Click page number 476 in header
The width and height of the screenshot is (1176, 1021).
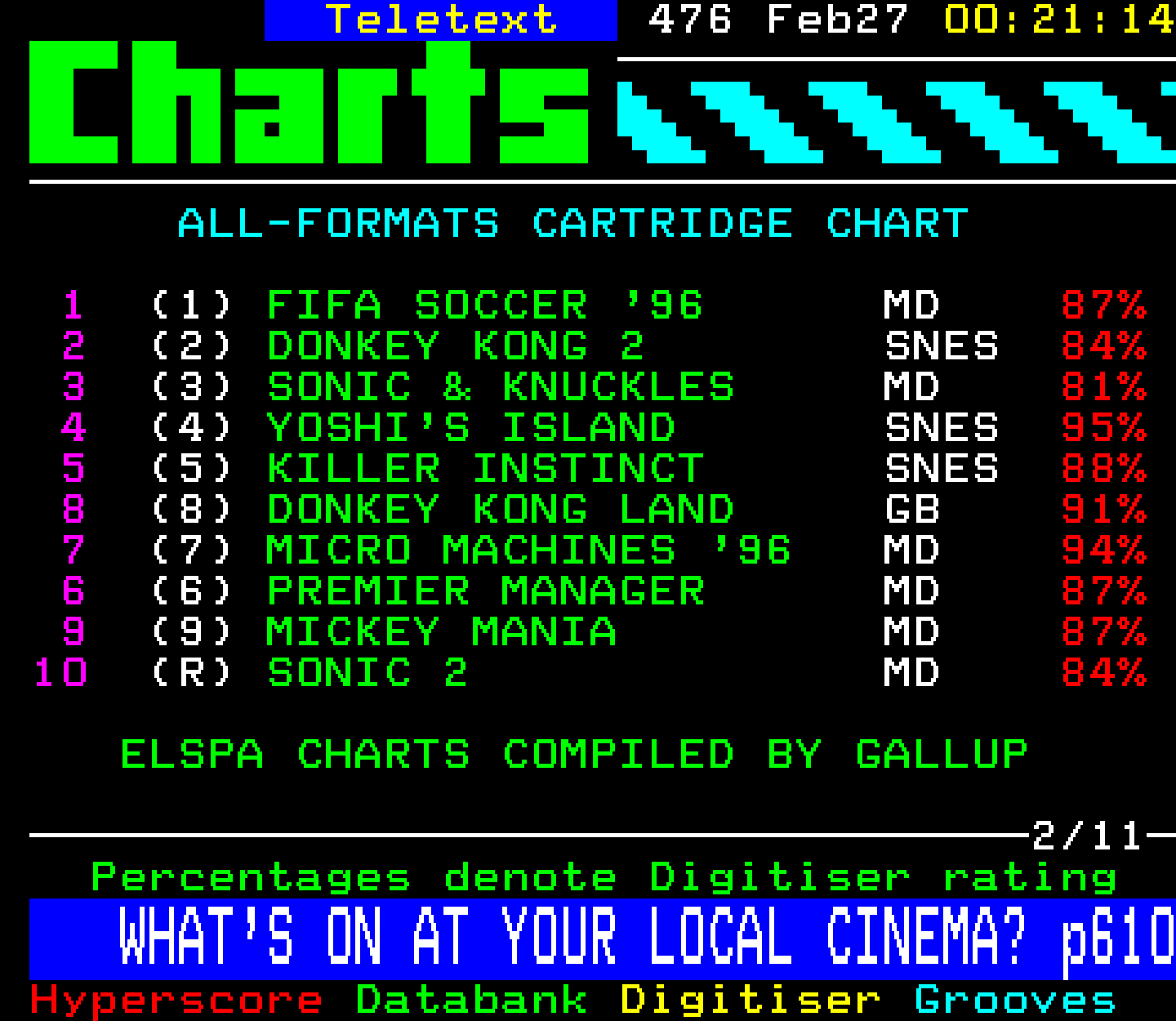click(690, 20)
